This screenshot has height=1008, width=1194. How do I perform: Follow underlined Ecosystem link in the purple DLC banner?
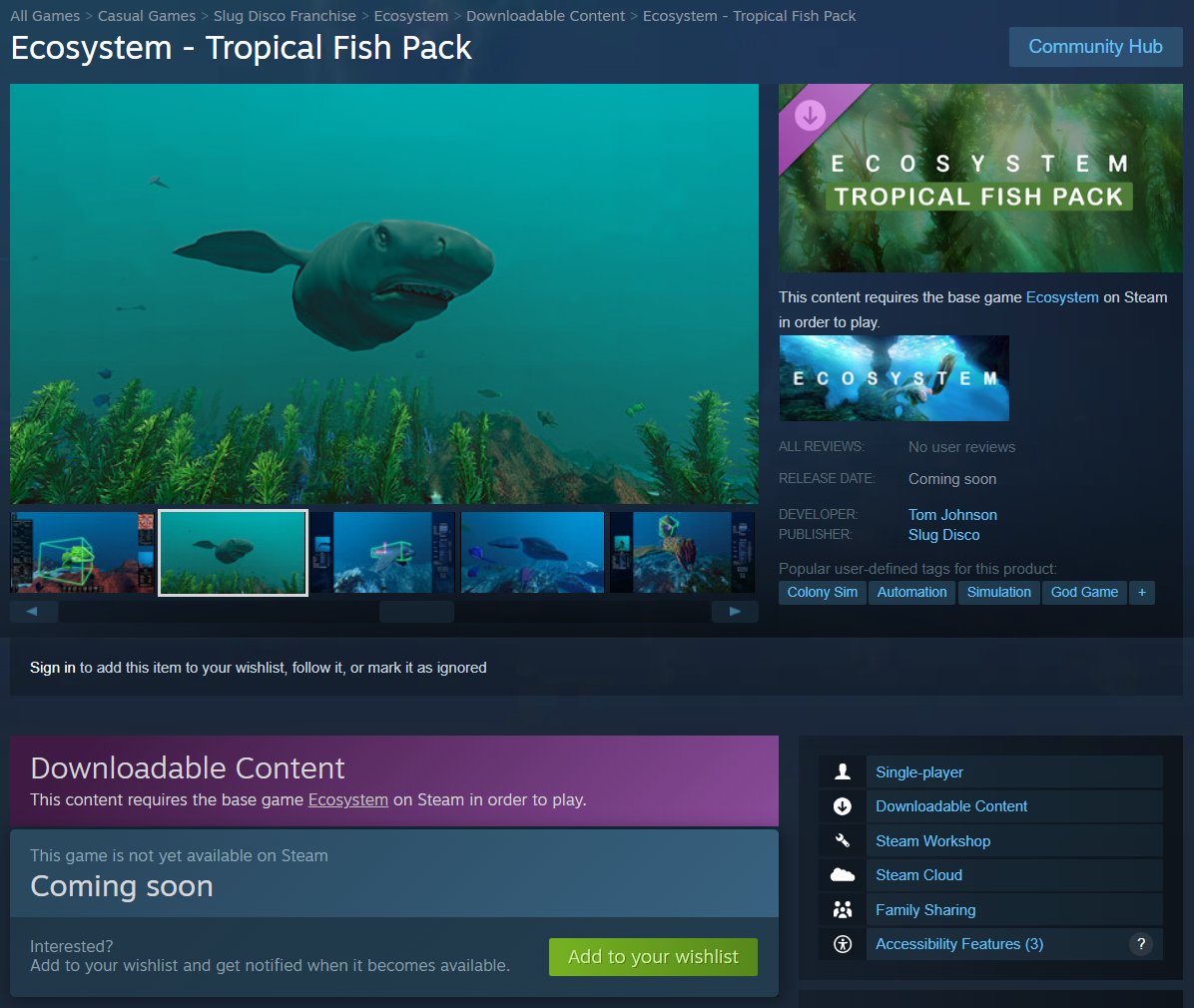348,799
